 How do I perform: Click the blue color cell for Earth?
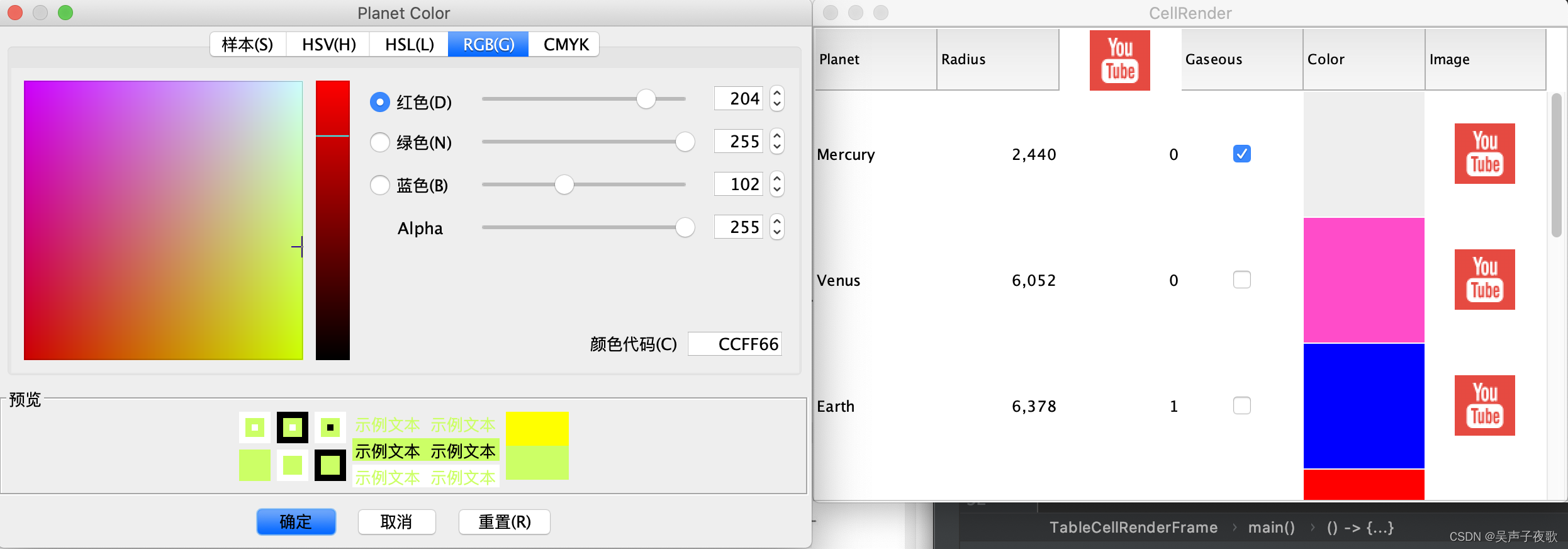tap(1364, 406)
